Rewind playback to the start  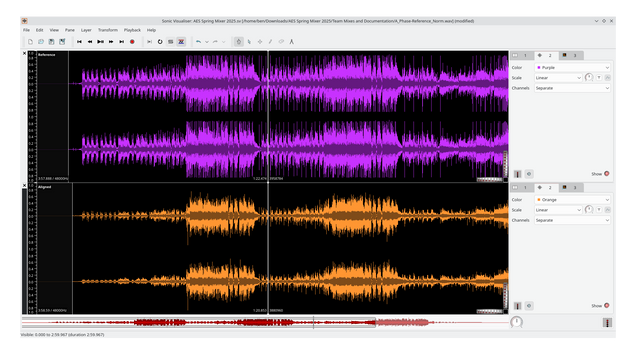[x=80, y=42]
